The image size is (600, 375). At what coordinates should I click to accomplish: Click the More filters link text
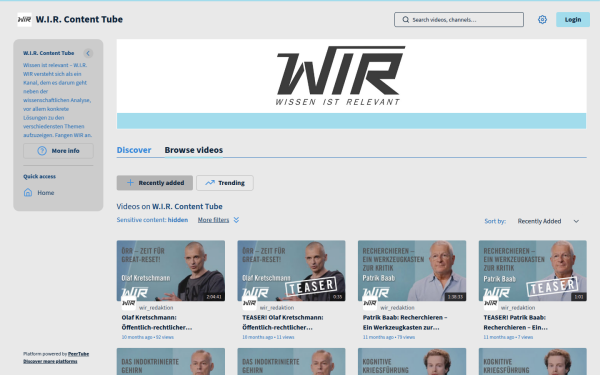214,220
